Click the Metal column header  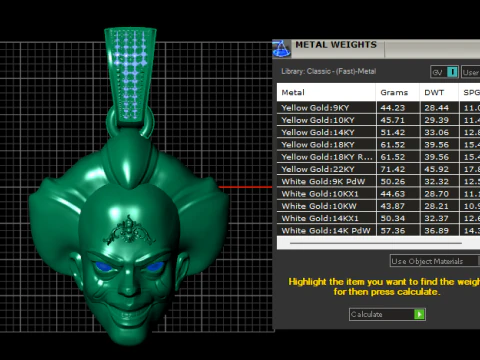click(x=326, y=92)
